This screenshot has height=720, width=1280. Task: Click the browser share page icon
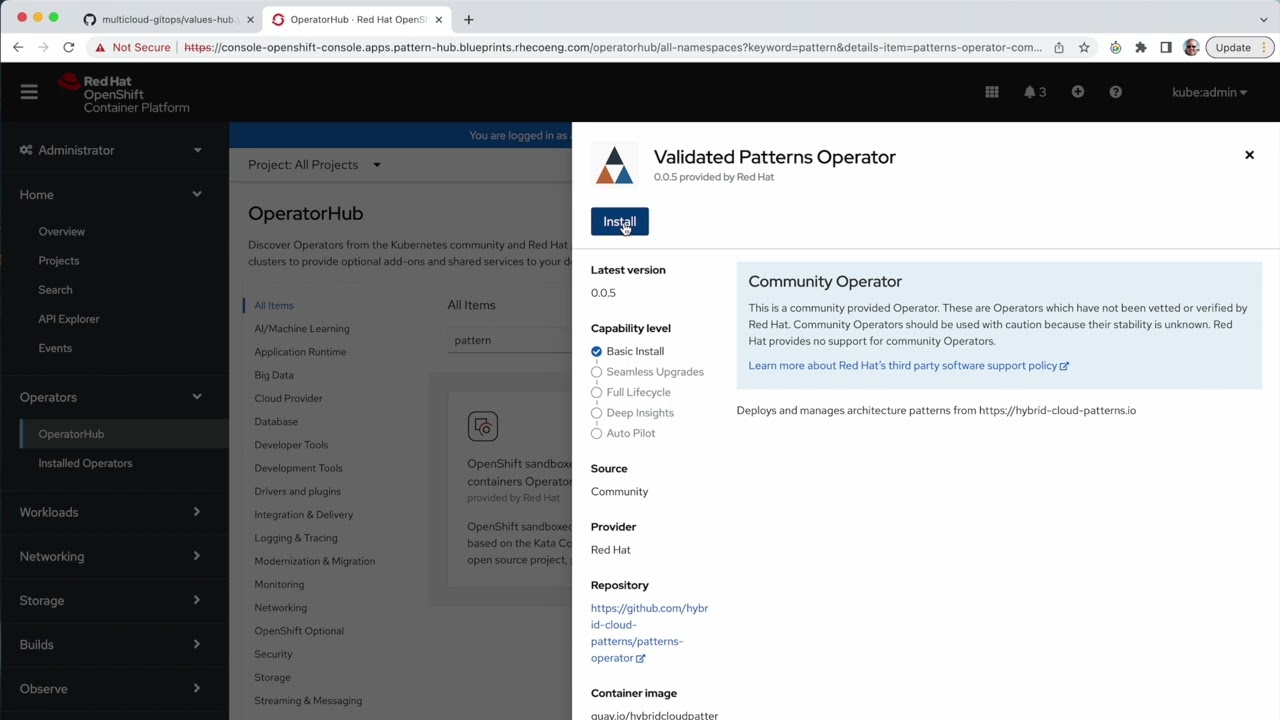pos(1059,47)
